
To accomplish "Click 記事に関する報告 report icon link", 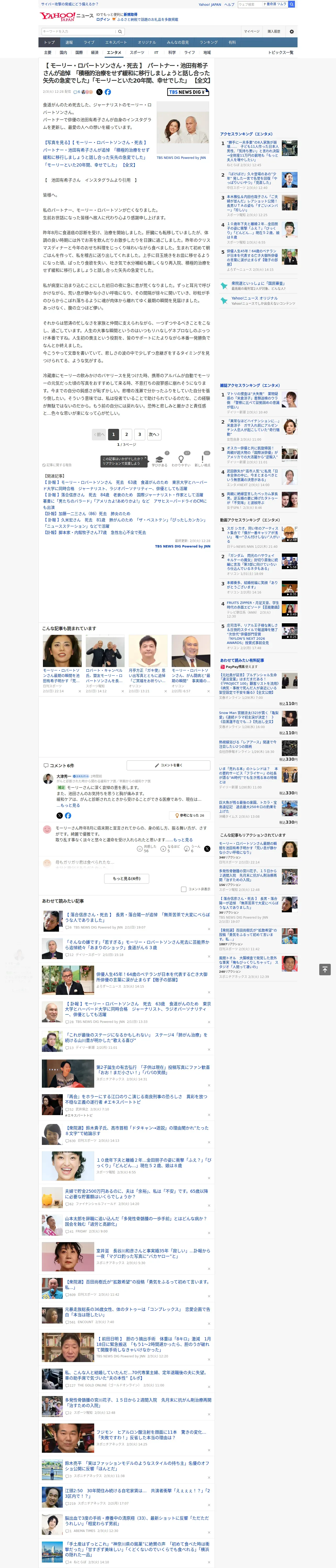I will click(x=57, y=465).
